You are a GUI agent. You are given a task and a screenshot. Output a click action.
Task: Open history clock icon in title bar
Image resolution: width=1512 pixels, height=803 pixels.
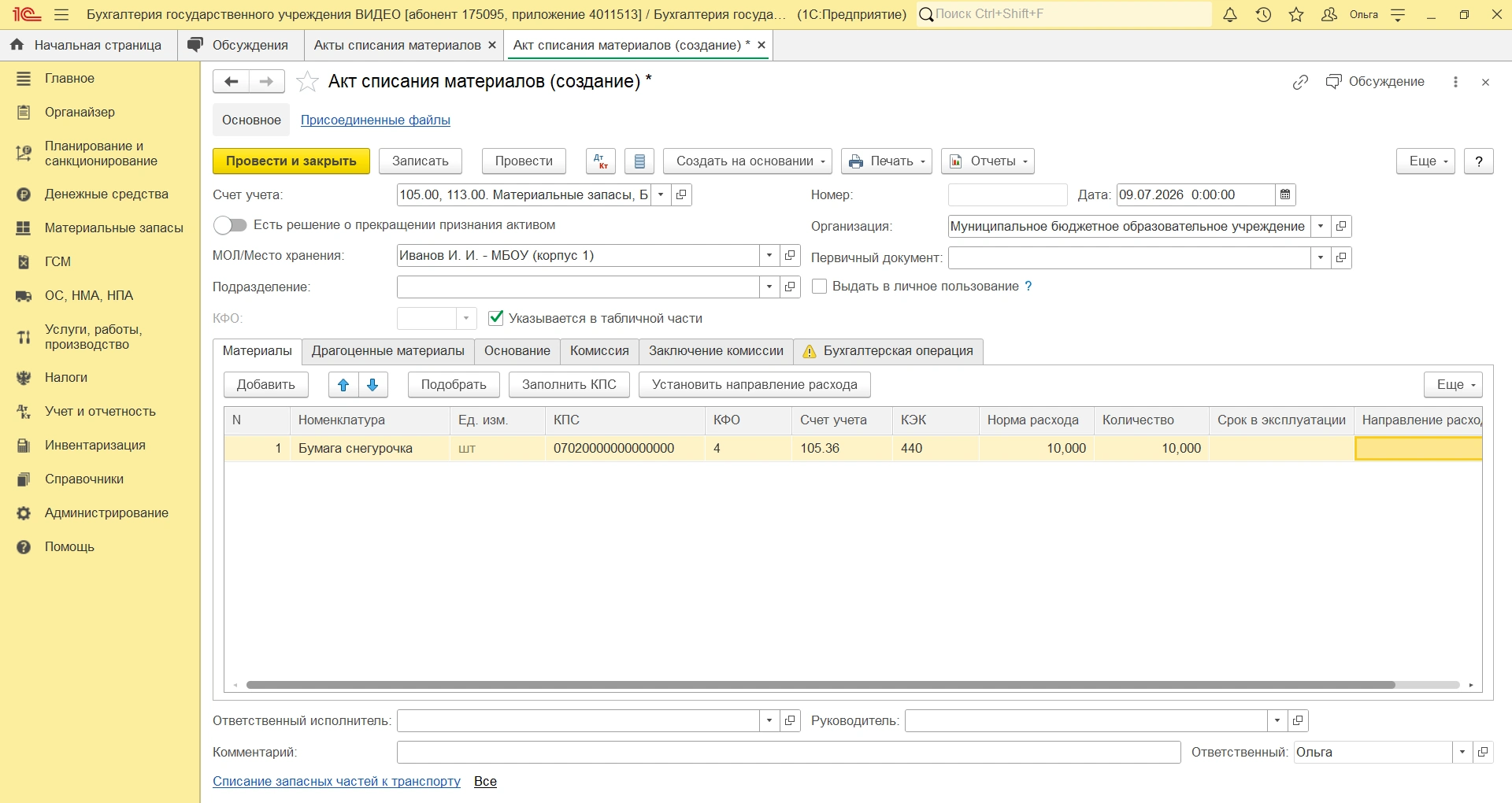point(1263,14)
